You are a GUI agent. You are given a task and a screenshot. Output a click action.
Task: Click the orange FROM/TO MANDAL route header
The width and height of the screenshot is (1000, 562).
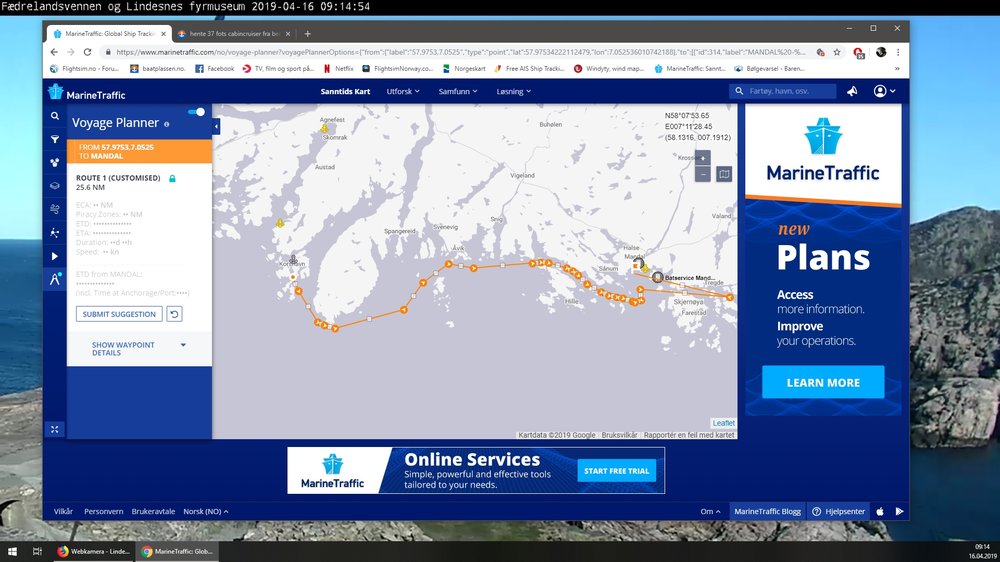point(139,151)
